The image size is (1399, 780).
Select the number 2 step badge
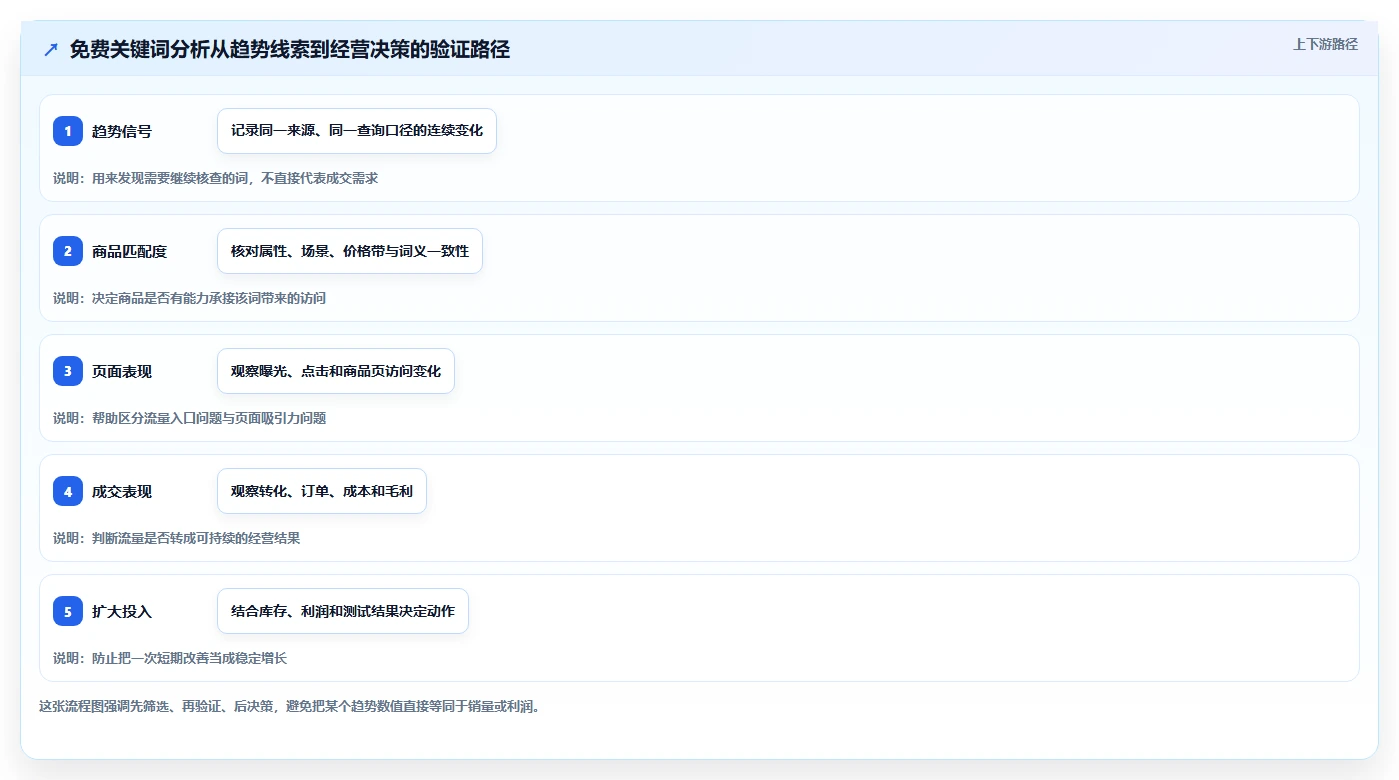coord(68,251)
